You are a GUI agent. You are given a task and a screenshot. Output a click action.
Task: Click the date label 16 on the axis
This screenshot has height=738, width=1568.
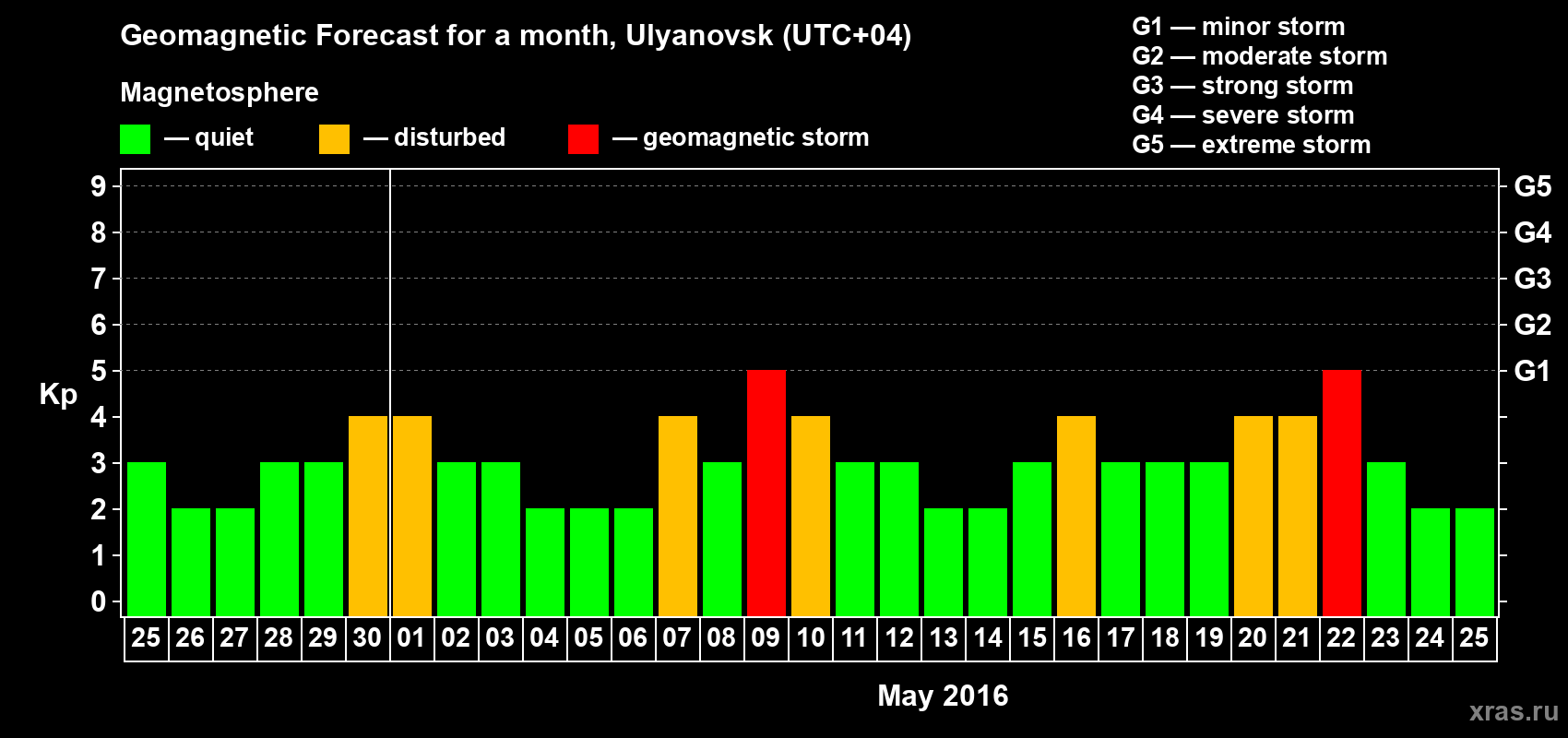[1075, 638]
